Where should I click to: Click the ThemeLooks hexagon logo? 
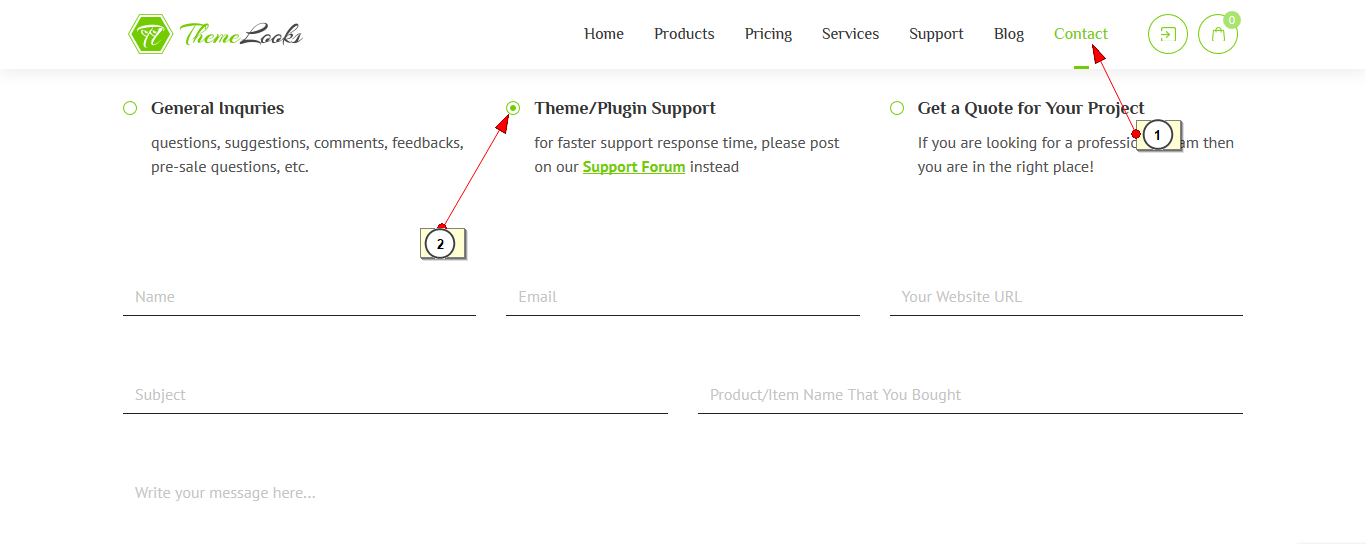pos(150,34)
